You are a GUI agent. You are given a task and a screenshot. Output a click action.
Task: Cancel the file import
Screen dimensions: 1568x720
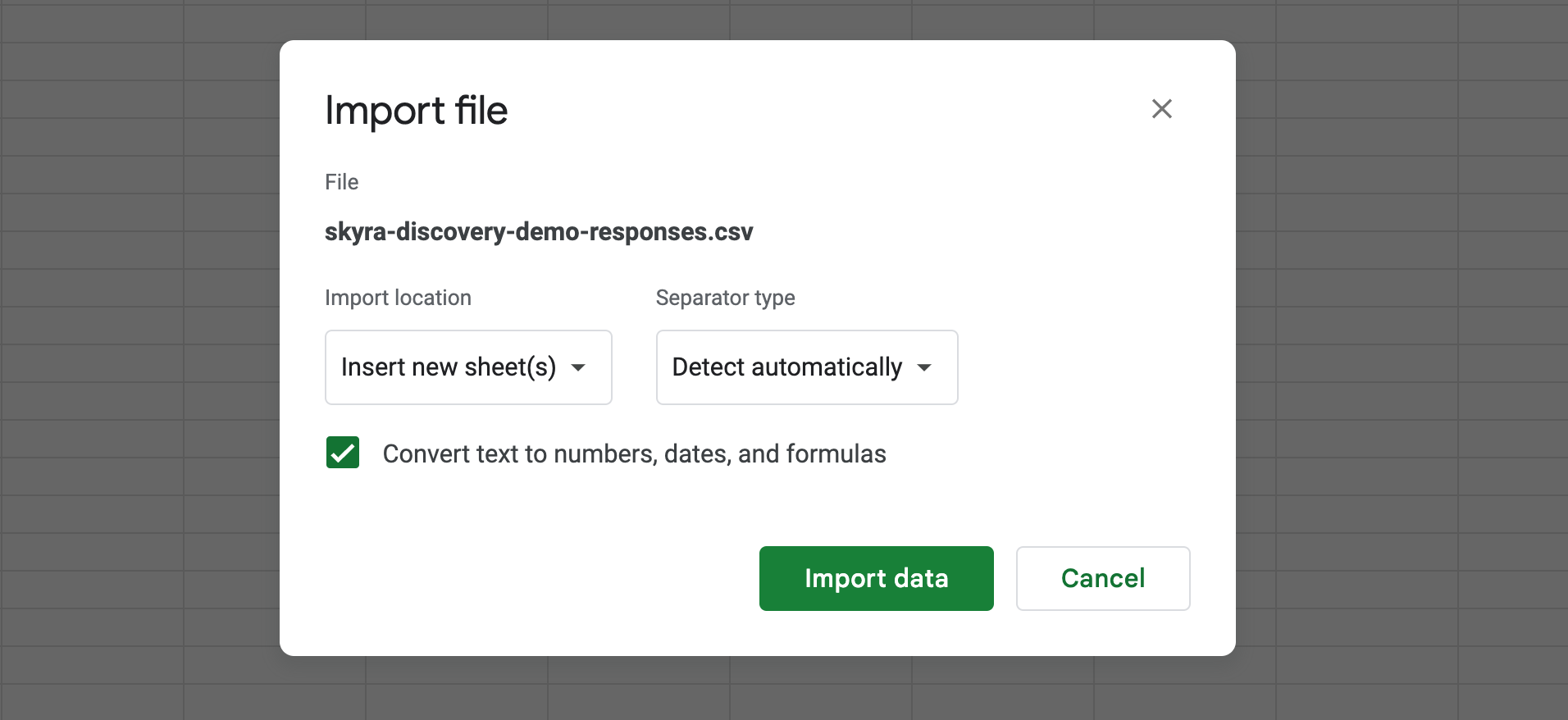tap(1103, 578)
